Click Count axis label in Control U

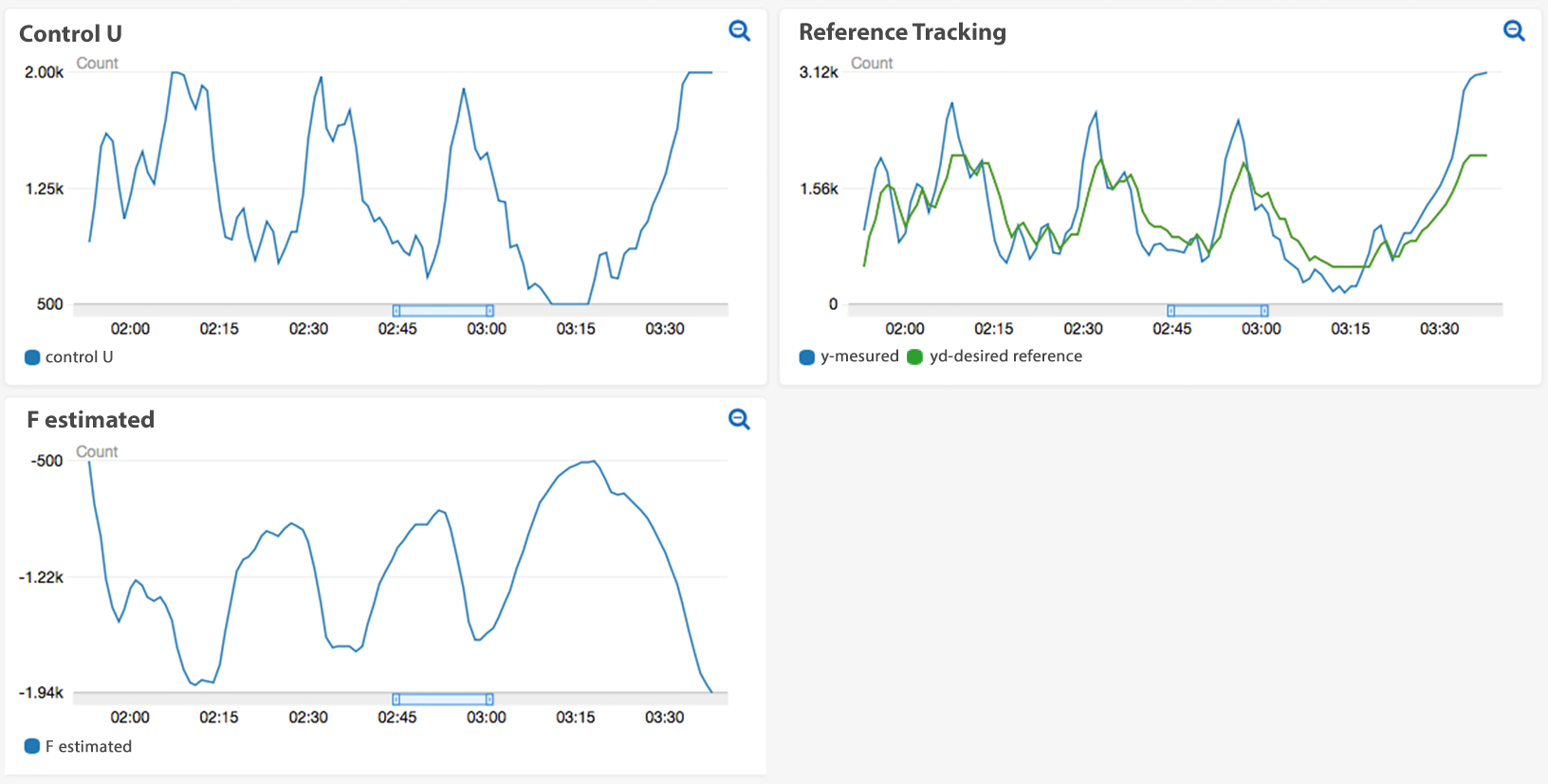pyautogui.click(x=97, y=64)
